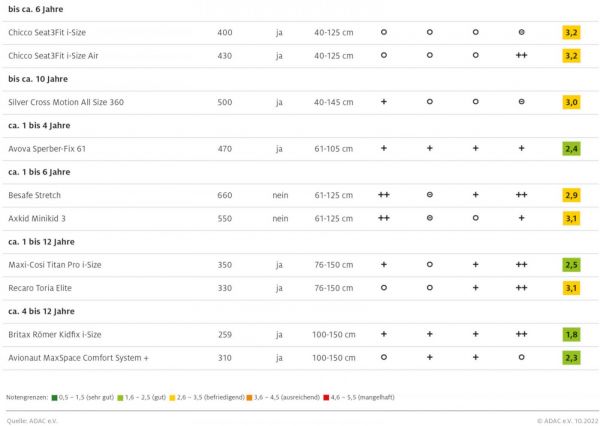The height and width of the screenshot is (426, 600).
Task: Click the green 1,8 score badge
Action: (x=571, y=334)
